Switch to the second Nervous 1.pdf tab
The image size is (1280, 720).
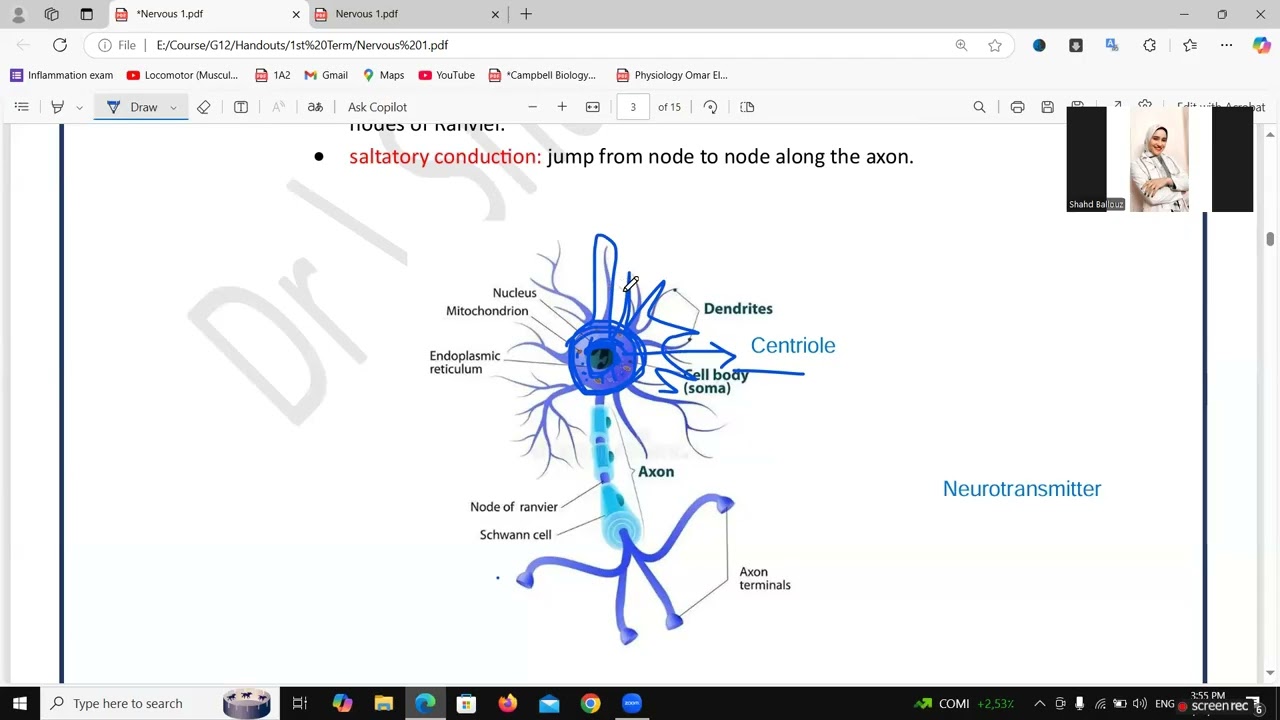(407, 14)
